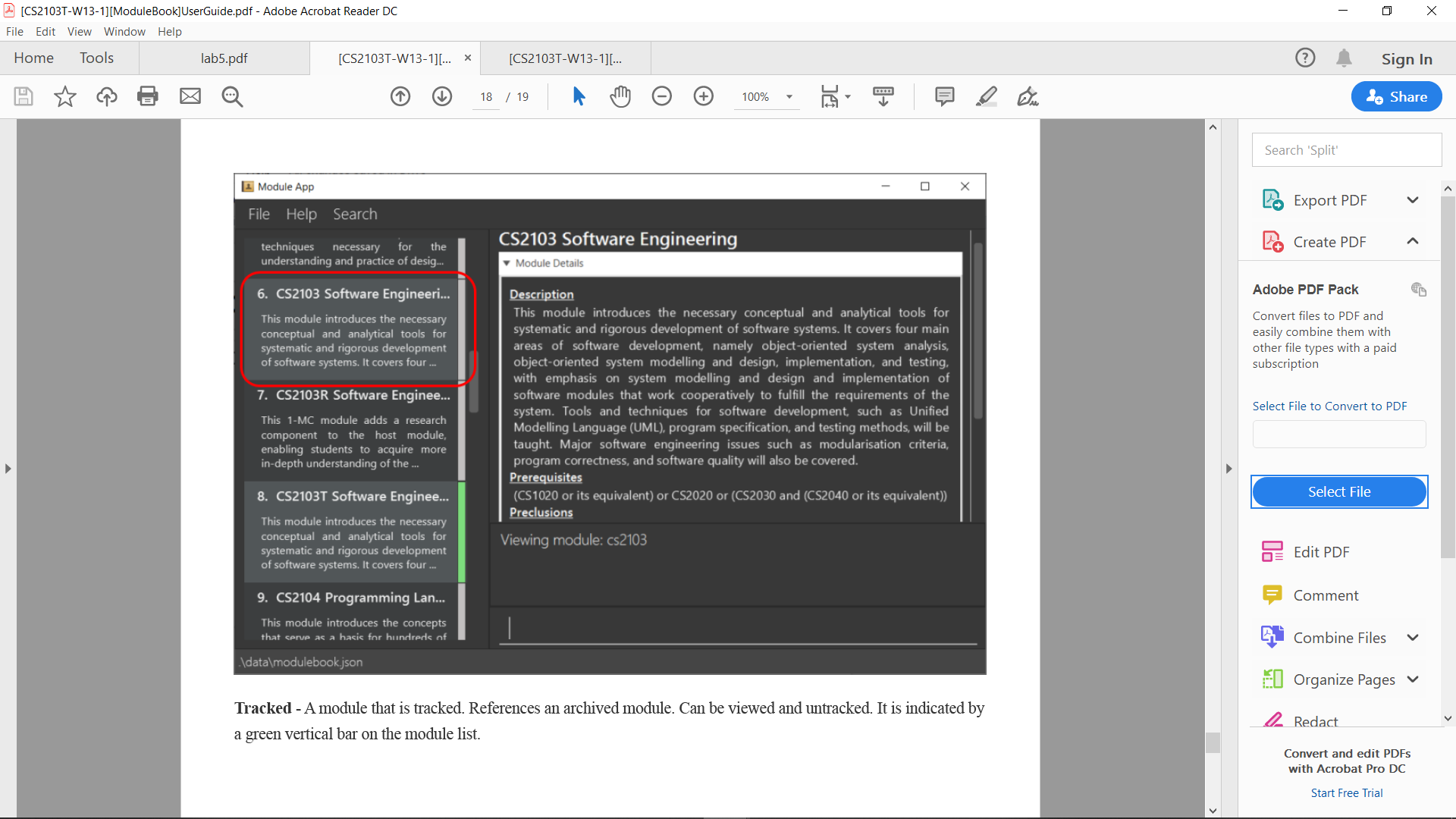Collapse the Create PDF section

coord(1412,241)
